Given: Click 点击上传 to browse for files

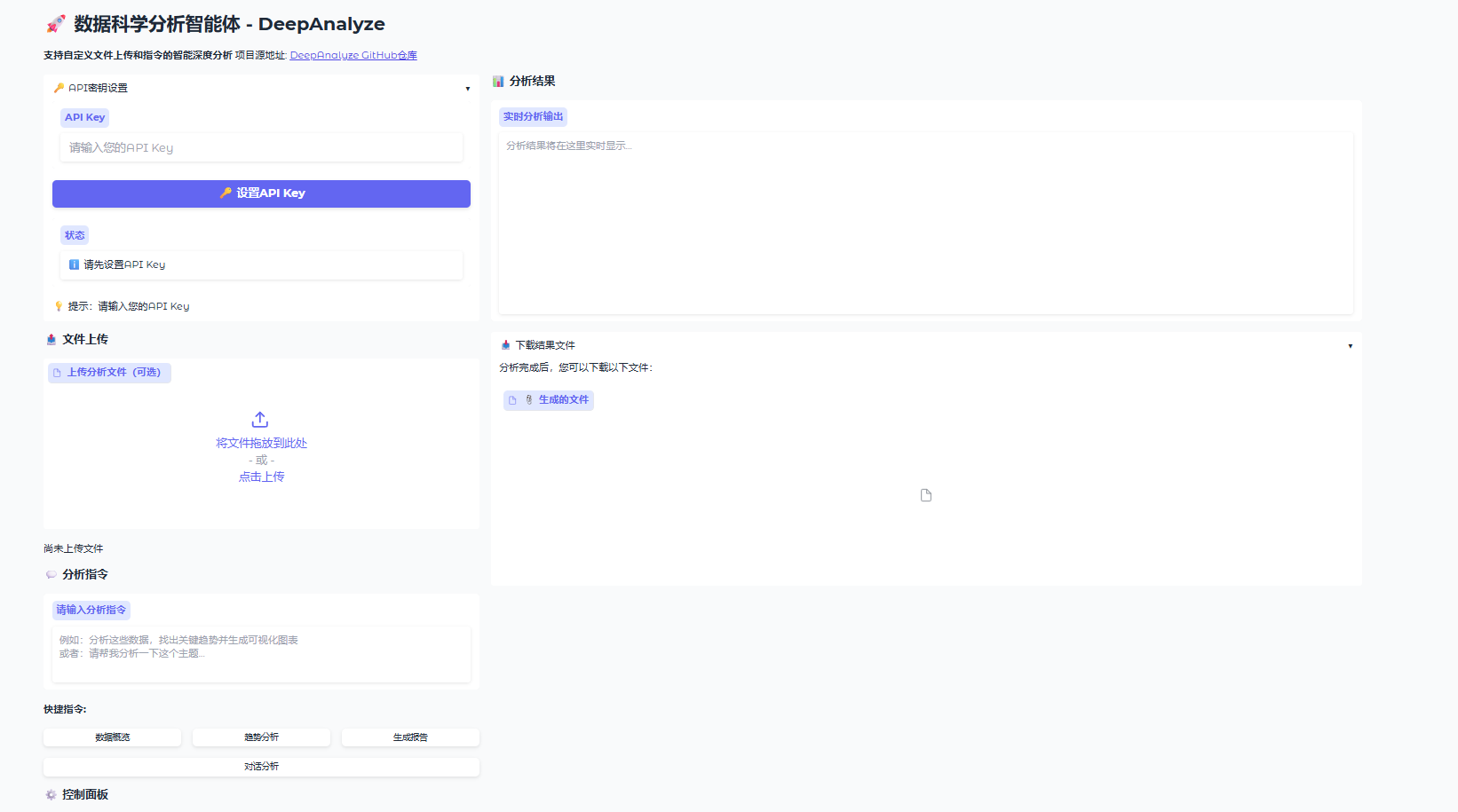Looking at the screenshot, I should click(x=261, y=477).
